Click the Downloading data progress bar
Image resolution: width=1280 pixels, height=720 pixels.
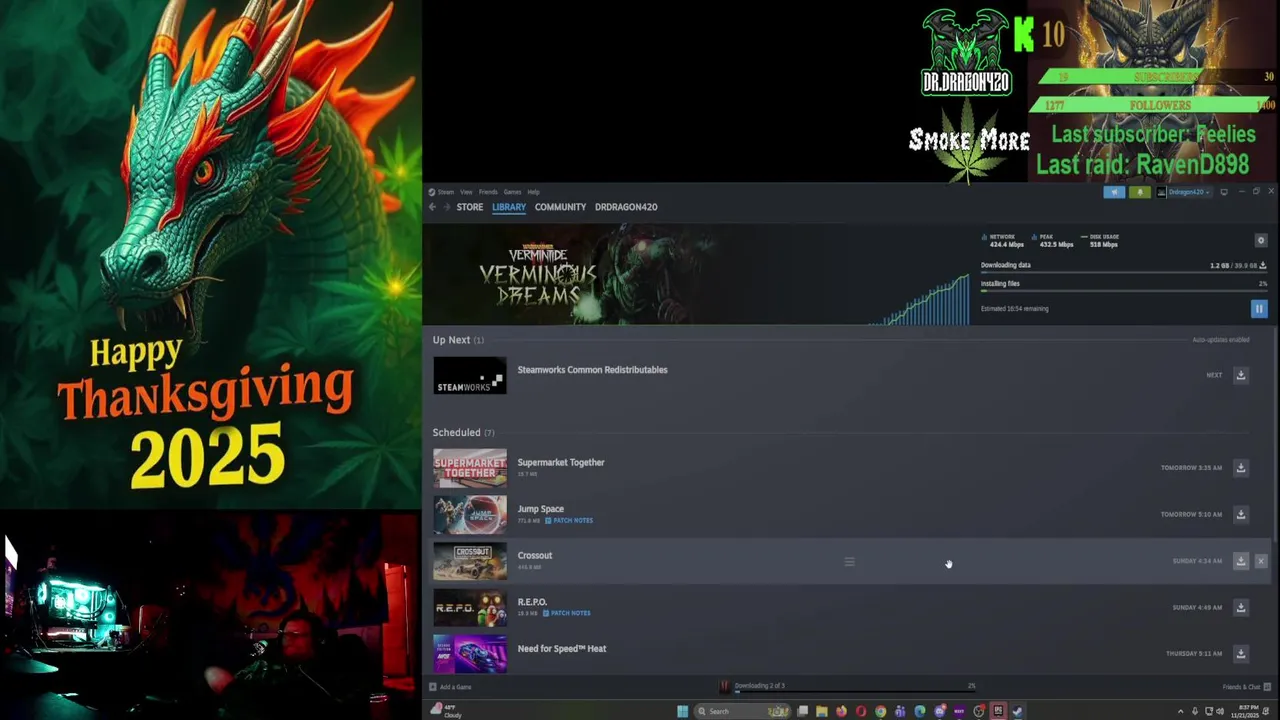(x=1124, y=272)
